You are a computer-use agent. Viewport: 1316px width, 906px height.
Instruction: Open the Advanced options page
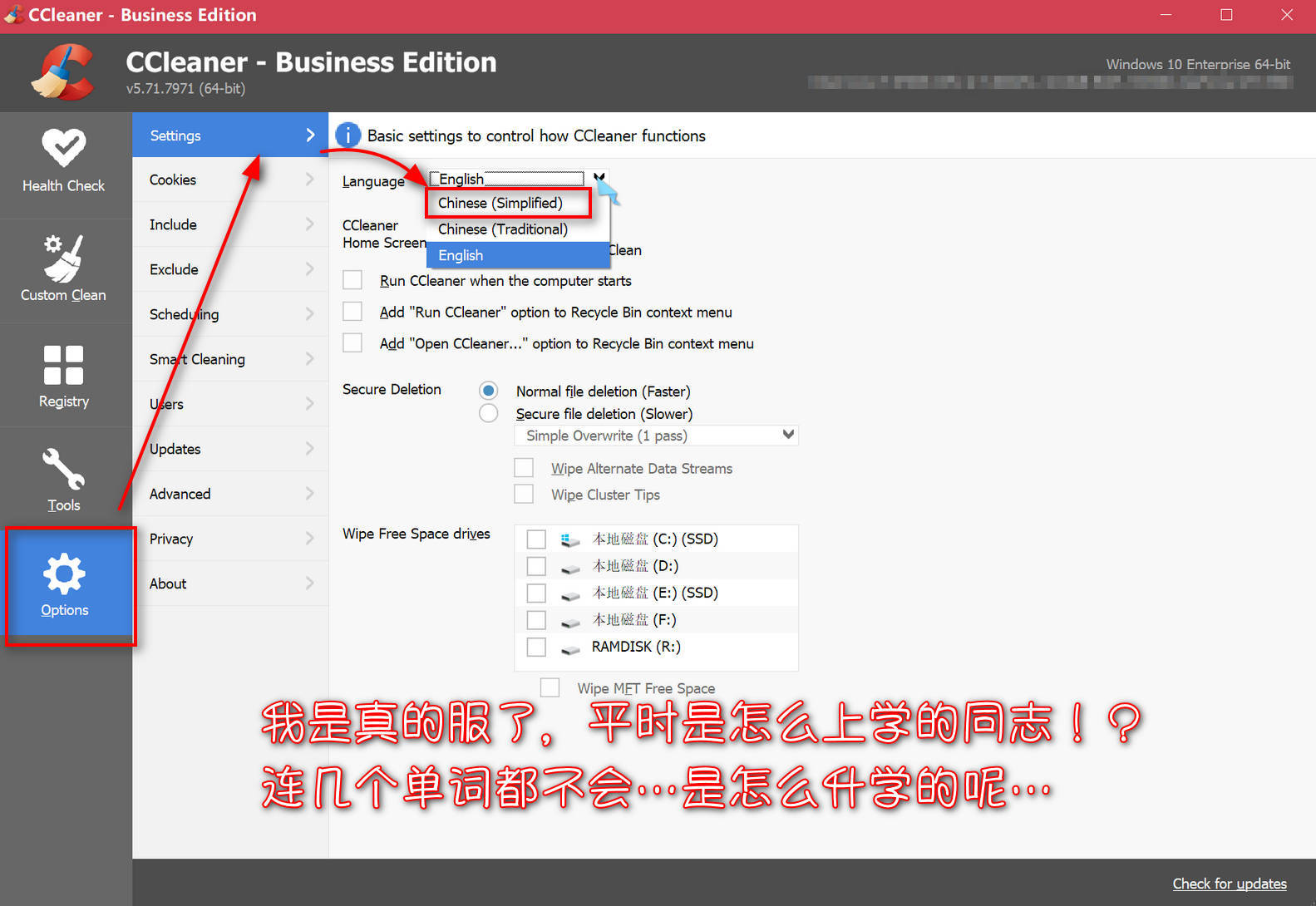(230, 494)
